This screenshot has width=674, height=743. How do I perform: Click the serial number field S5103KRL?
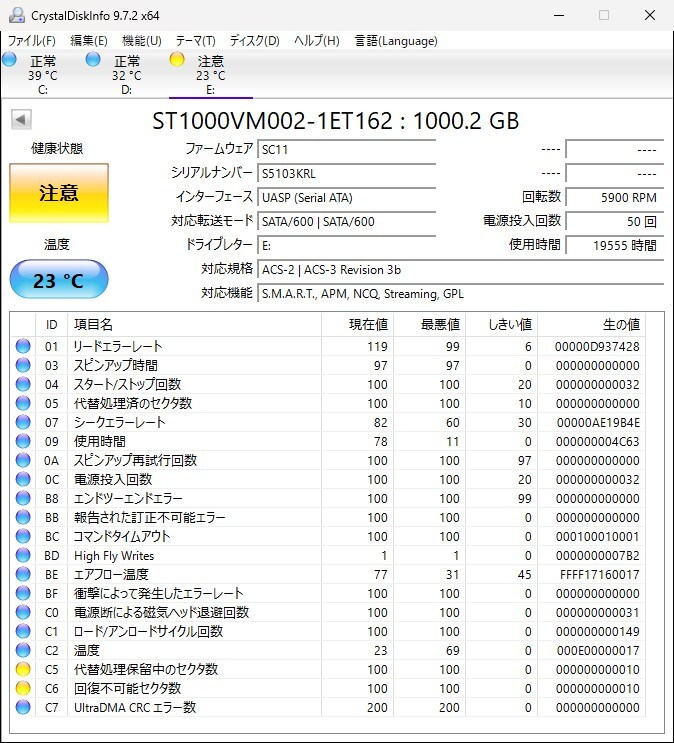pyautogui.click(x=346, y=173)
